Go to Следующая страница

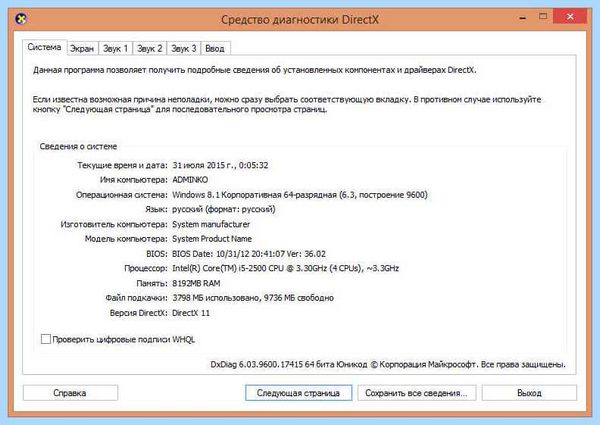click(x=298, y=393)
